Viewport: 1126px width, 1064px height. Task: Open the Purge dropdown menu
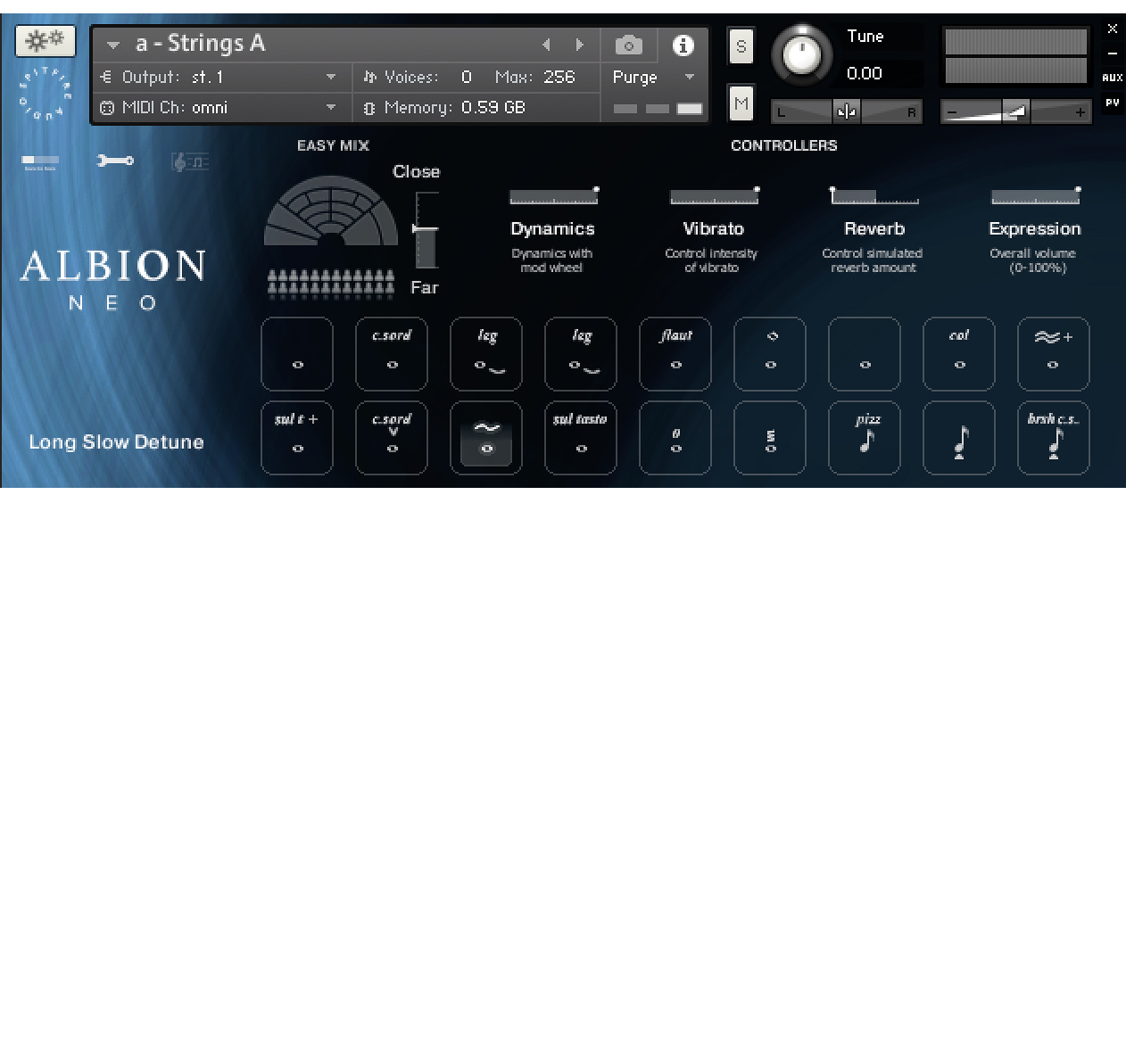coord(689,78)
